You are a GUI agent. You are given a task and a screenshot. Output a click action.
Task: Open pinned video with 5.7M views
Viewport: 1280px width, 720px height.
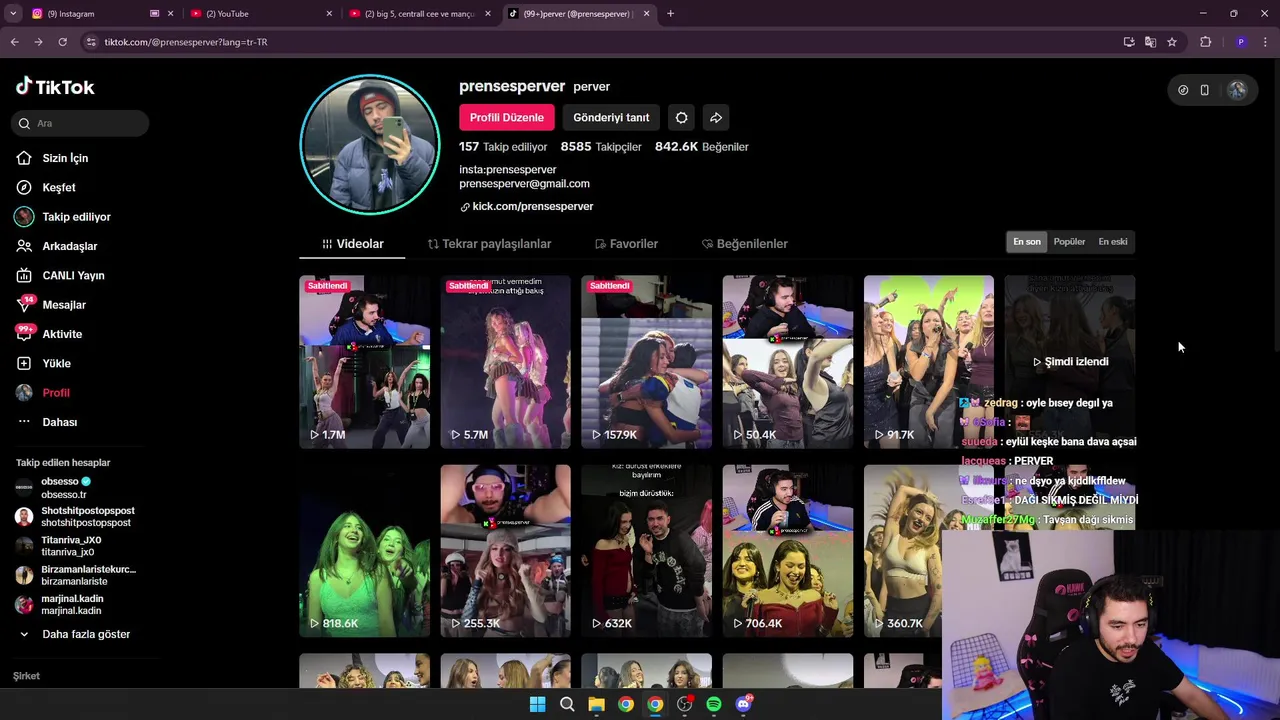click(x=505, y=362)
